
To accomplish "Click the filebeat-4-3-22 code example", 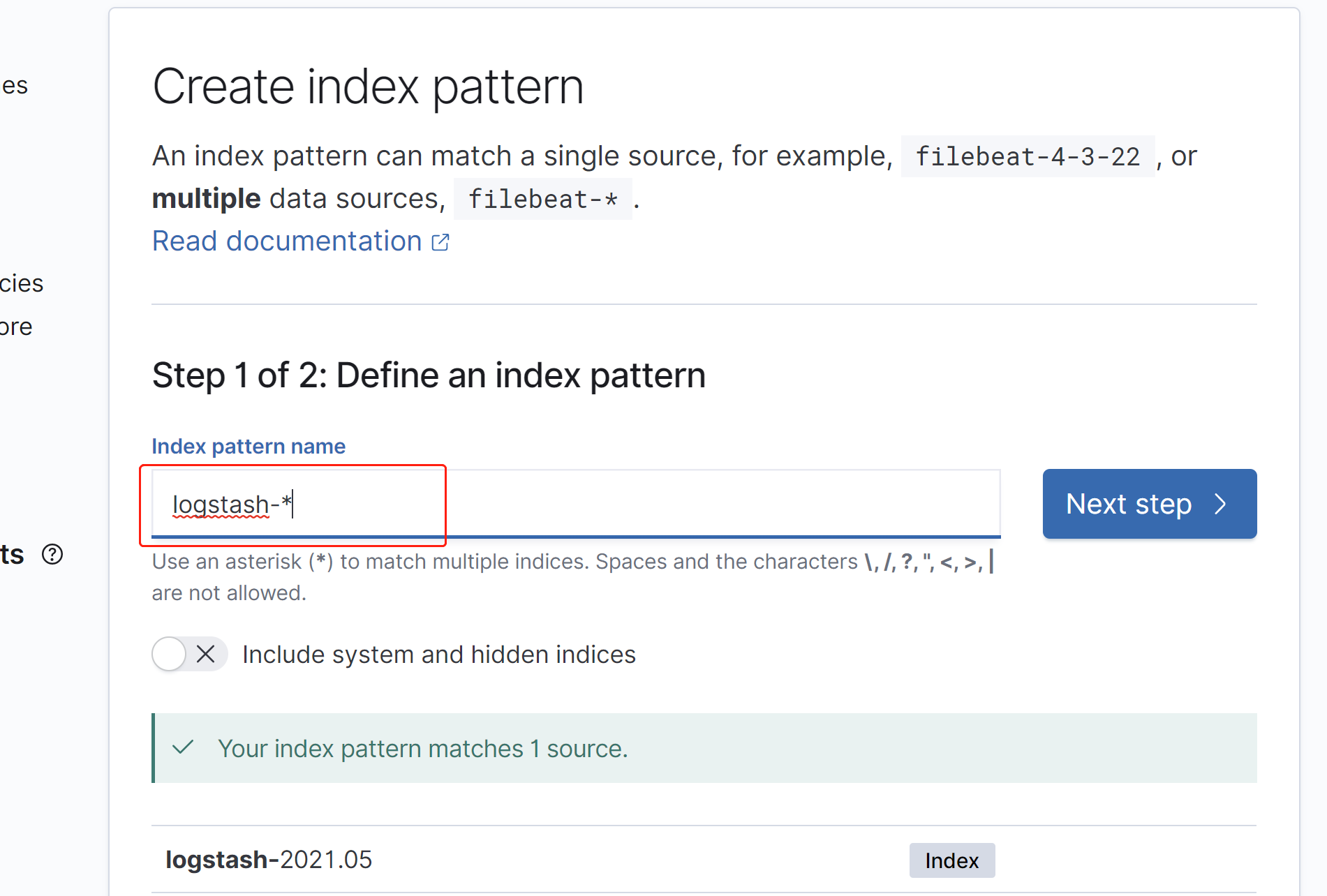I will pos(1028,156).
